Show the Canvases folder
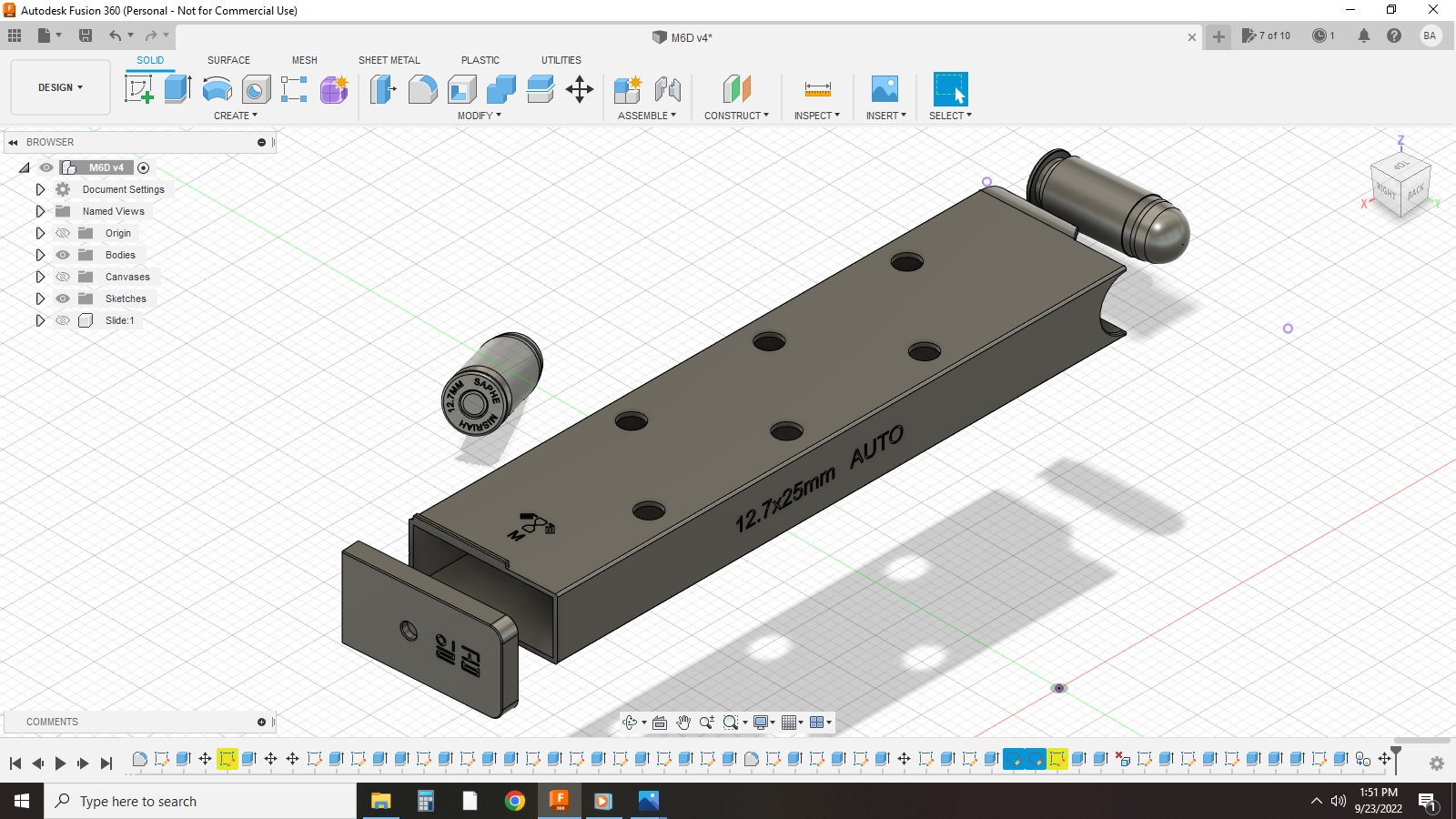This screenshot has height=819, width=1456. (x=63, y=277)
